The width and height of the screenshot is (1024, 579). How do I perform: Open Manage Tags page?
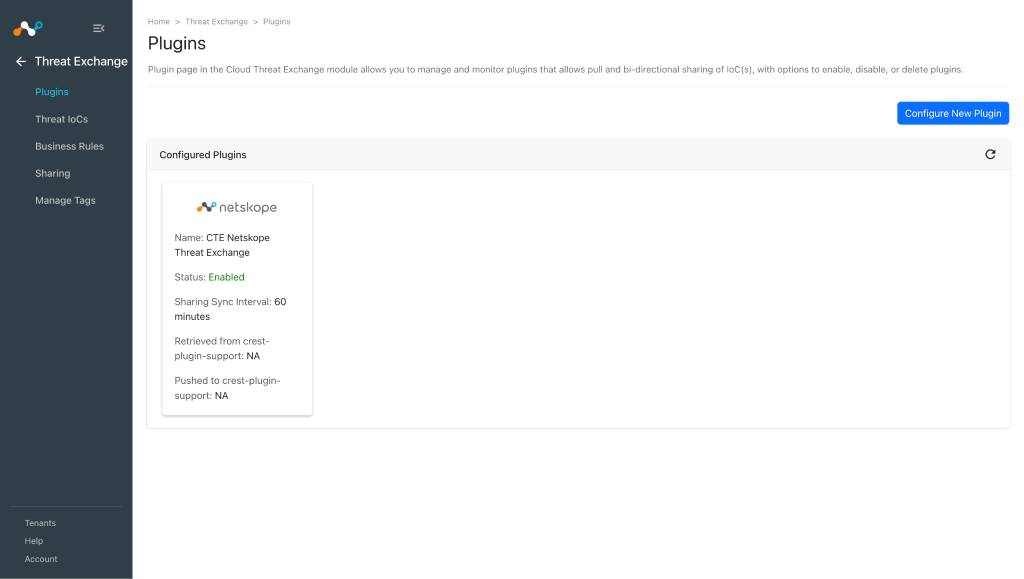point(65,200)
